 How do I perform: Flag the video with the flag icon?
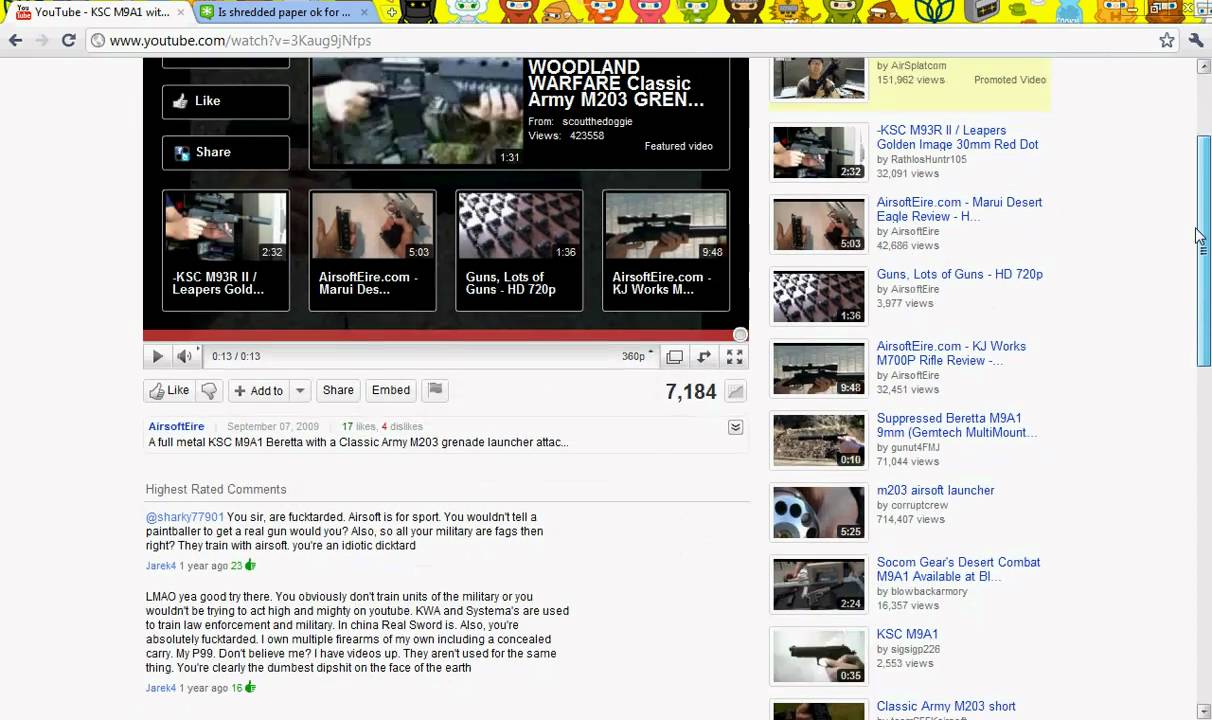coord(435,391)
